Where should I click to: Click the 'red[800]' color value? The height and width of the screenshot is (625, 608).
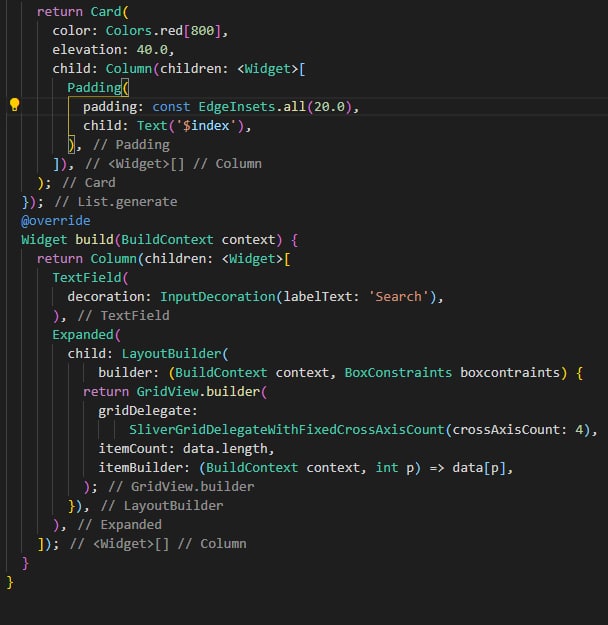[x=190, y=31]
